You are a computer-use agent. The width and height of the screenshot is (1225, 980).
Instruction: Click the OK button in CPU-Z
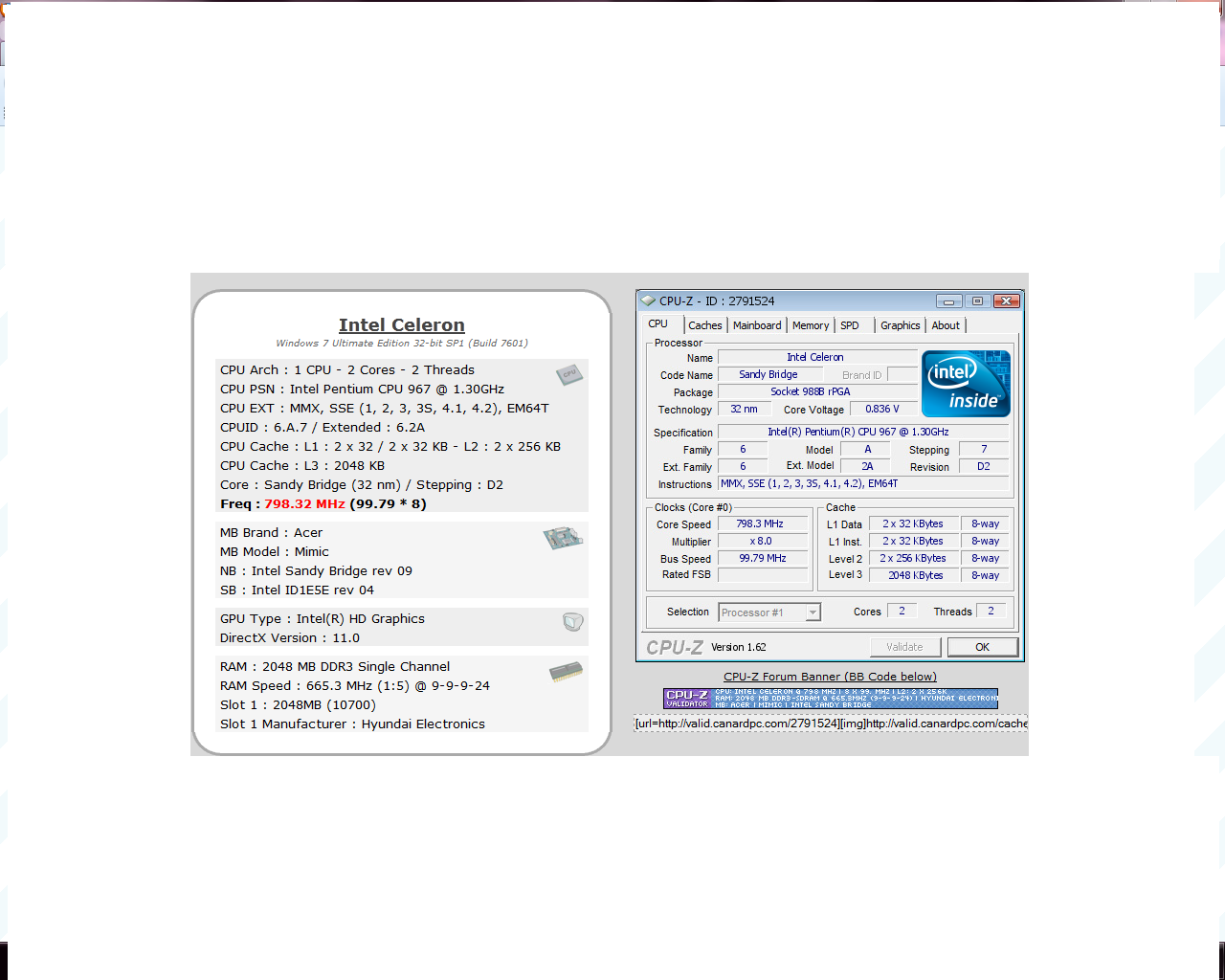point(983,647)
